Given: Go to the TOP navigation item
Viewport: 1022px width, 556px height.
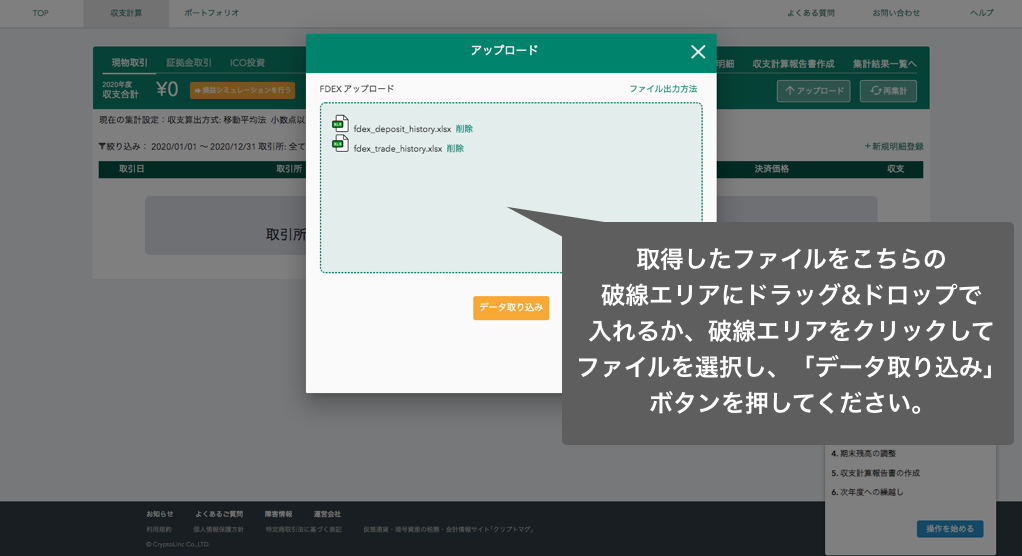Looking at the screenshot, I should click(40, 13).
